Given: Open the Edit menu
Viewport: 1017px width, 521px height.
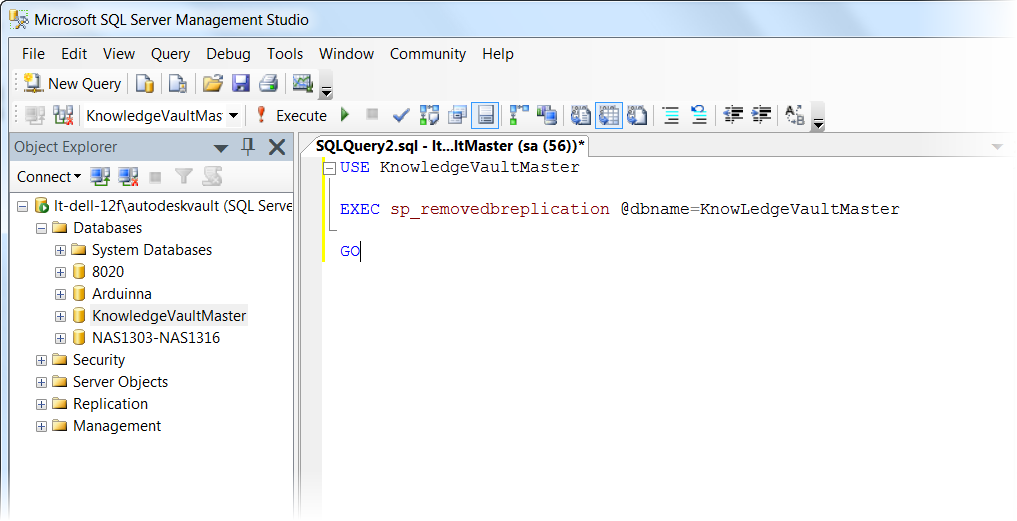Looking at the screenshot, I should coord(74,54).
